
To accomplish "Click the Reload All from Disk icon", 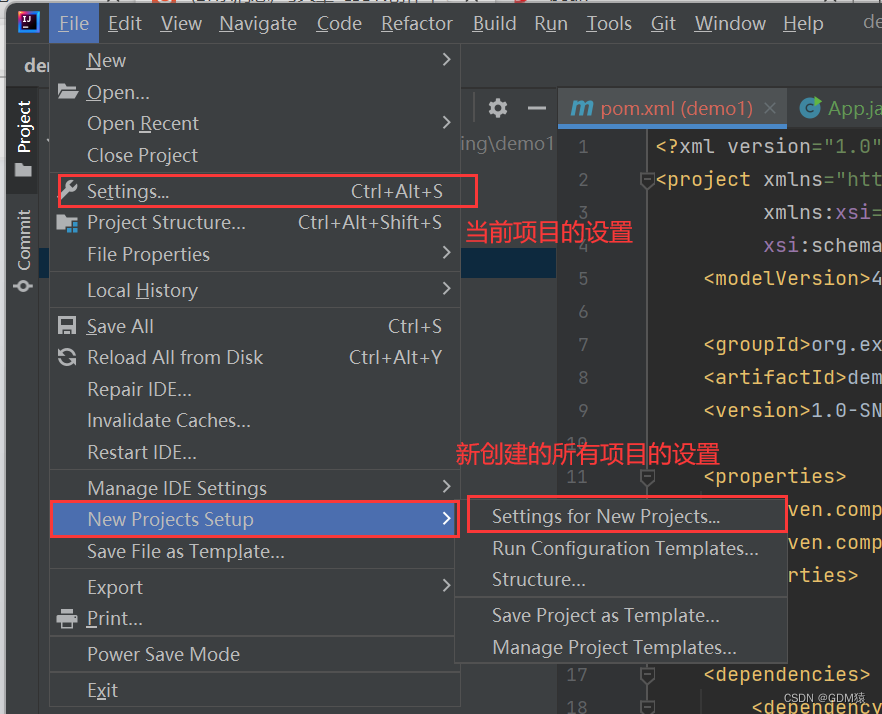I will (67, 357).
